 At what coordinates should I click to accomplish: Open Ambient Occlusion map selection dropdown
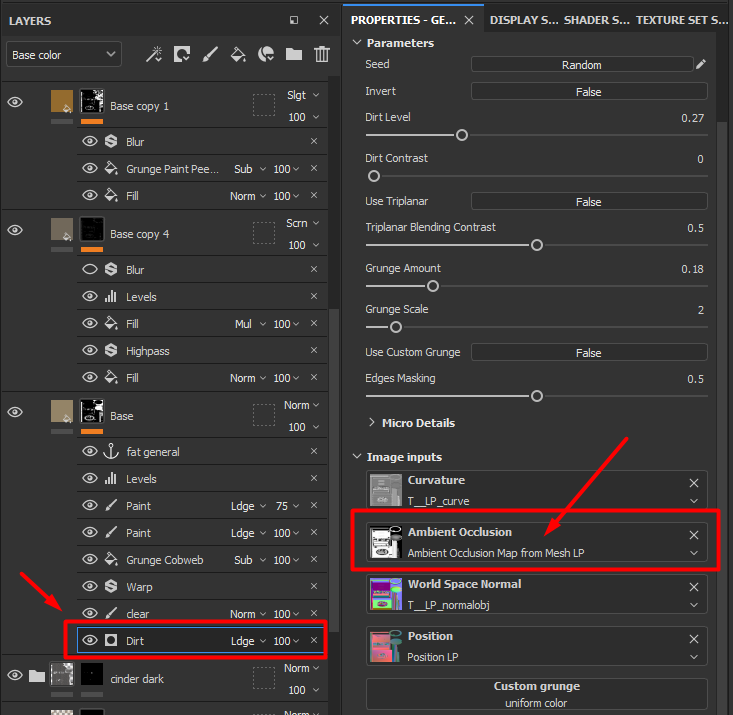pos(694,553)
